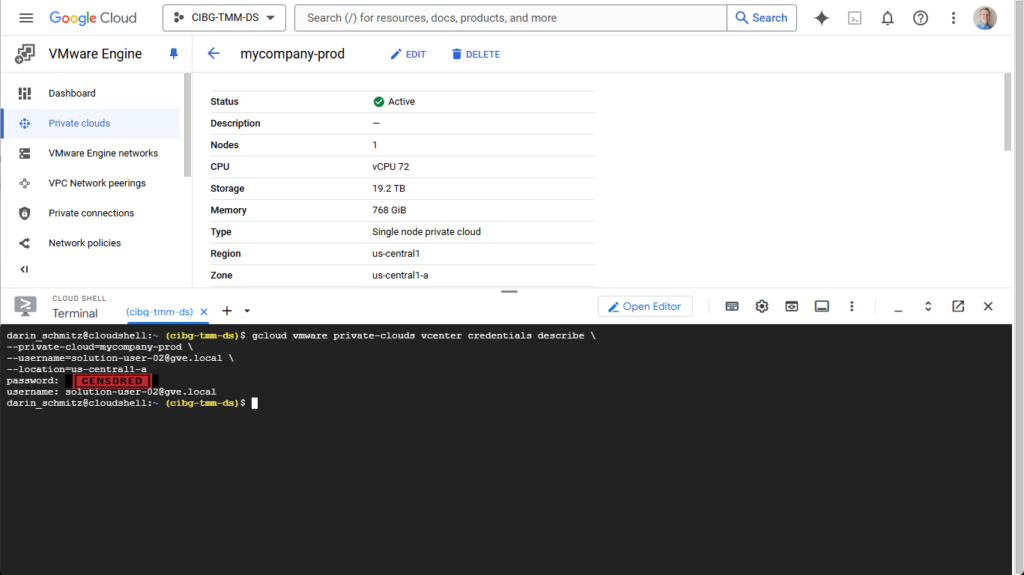Click the VMware Engine networks icon
Screen dimensions: 1024x575
coord(25,154)
